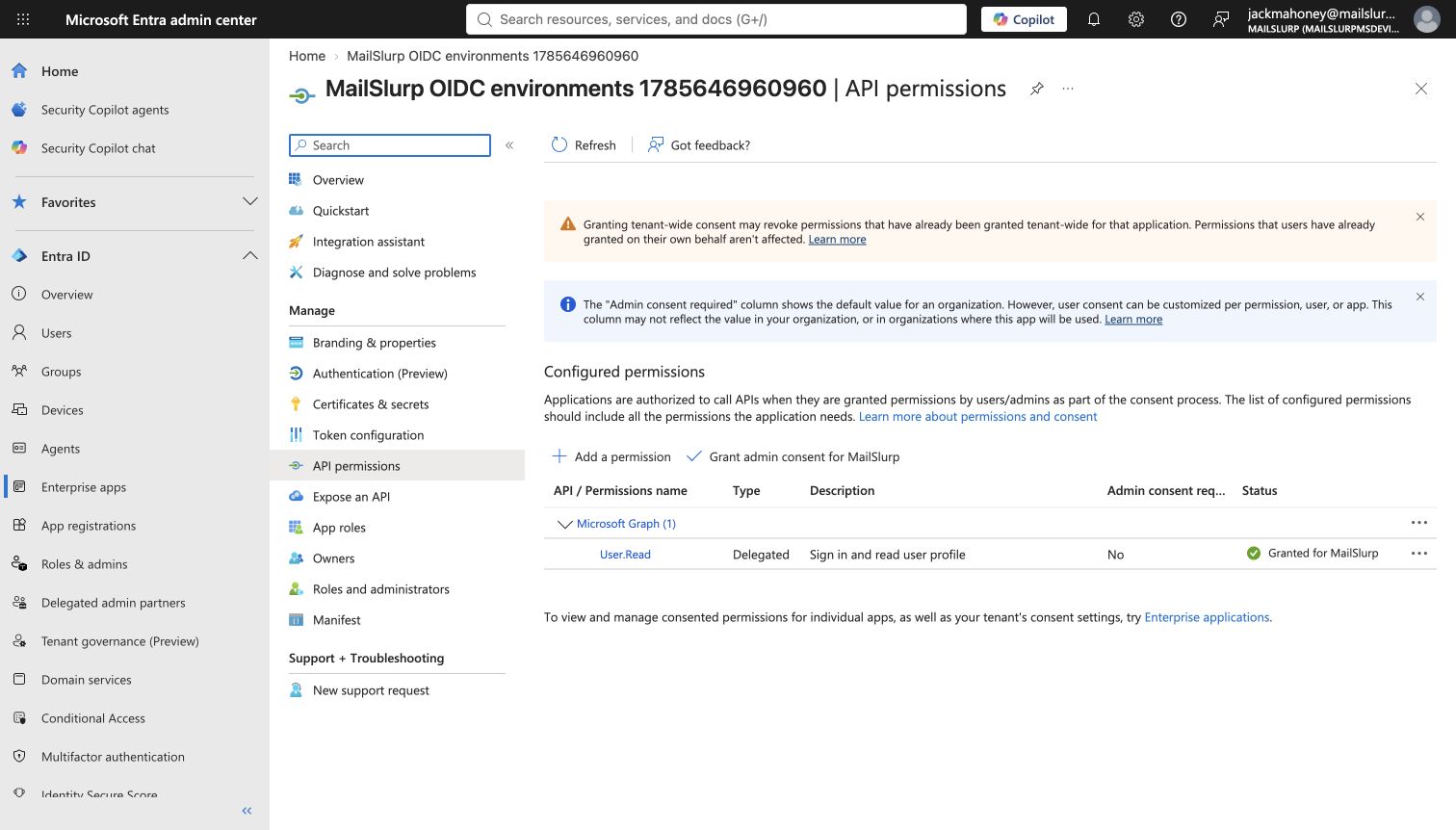Click Grant admin consent for MailSlurp
The image size is (1456, 830).
click(x=793, y=456)
